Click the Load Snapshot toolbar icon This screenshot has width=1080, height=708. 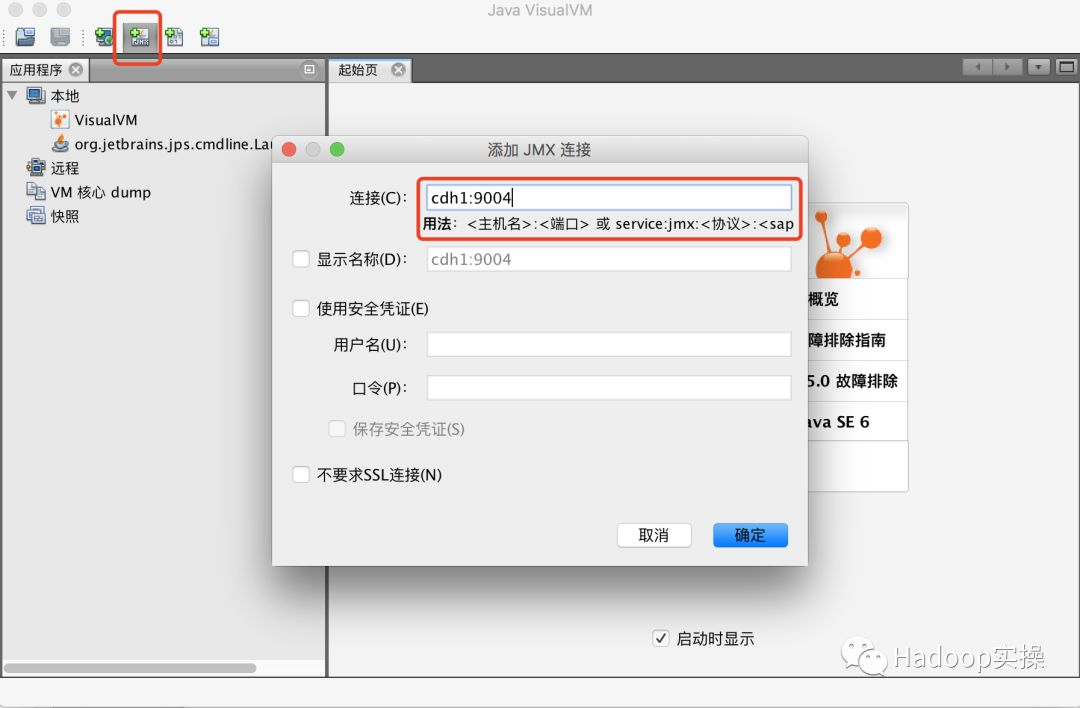click(25, 37)
